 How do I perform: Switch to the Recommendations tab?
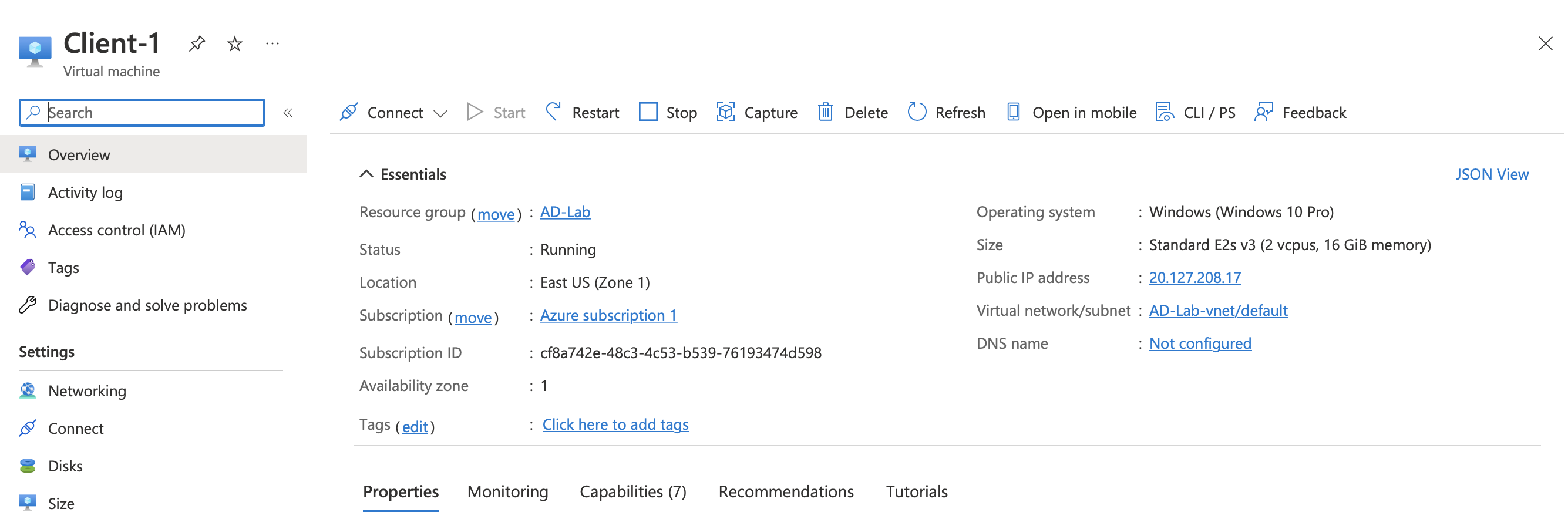click(786, 491)
